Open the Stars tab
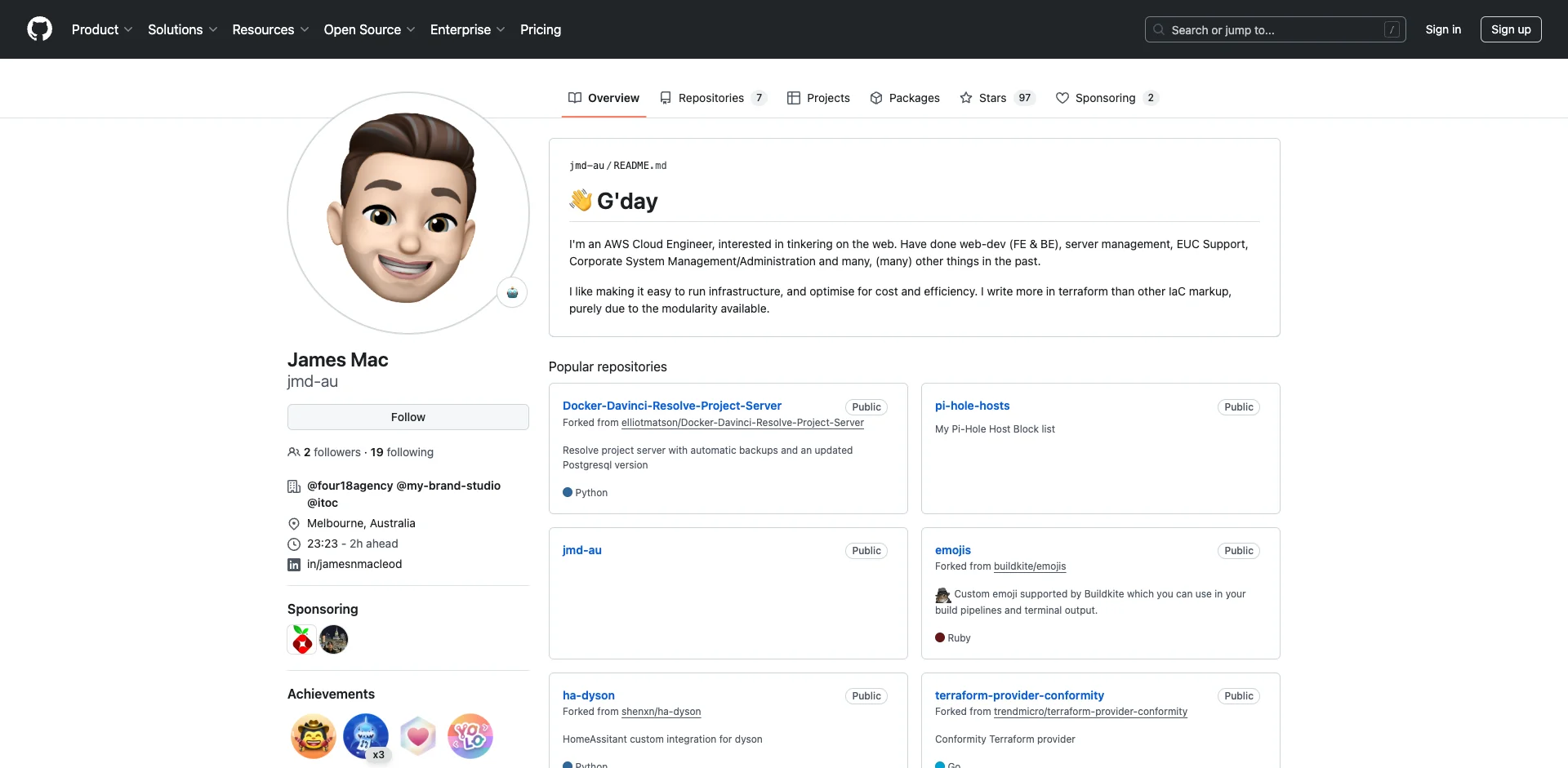The height and width of the screenshot is (768, 1568). 997,98
